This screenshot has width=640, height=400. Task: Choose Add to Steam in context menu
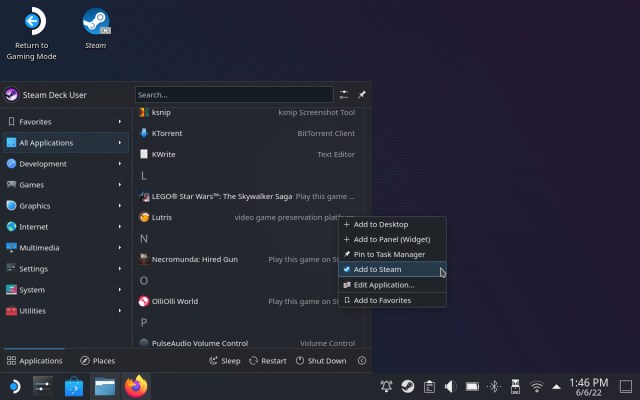392,269
